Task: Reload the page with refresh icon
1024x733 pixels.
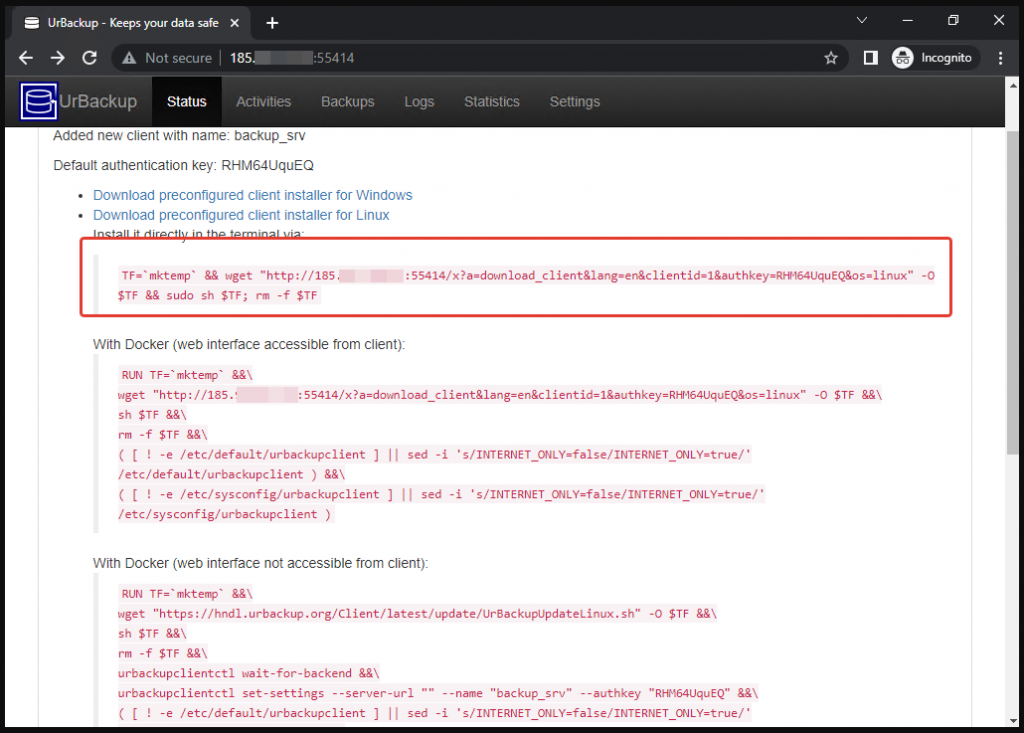Action: click(x=89, y=58)
